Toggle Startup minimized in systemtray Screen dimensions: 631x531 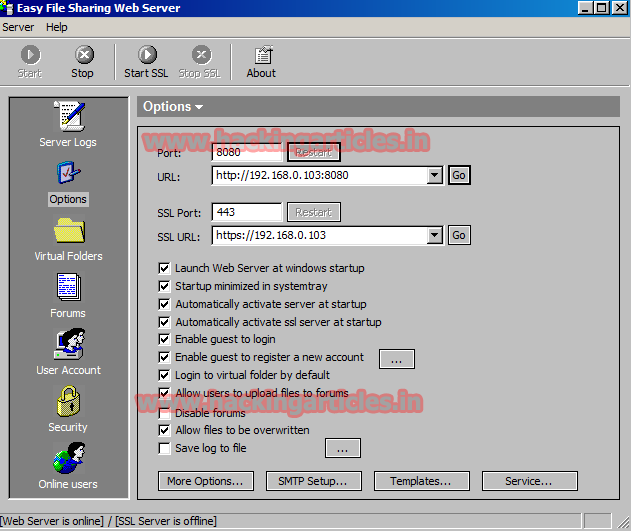tap(164, 286)
